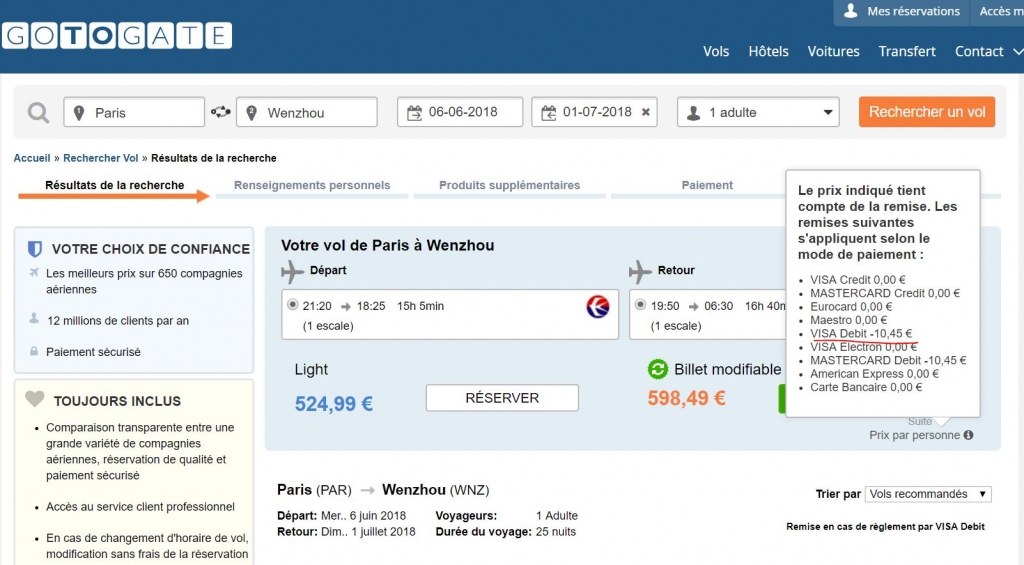Open the Contact menu item
This screenshot has height=565, width=1024.
[x=979, y=52]
